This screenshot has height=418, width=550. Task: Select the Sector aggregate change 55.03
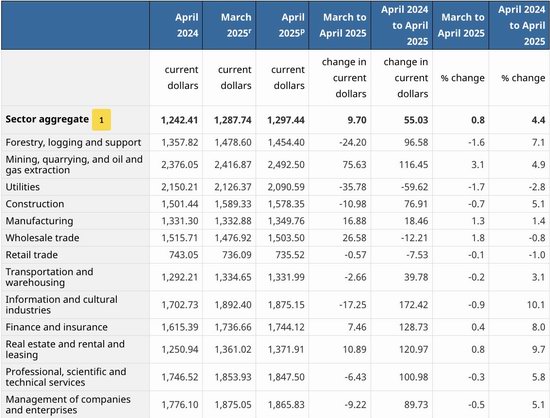pos(416,120)
